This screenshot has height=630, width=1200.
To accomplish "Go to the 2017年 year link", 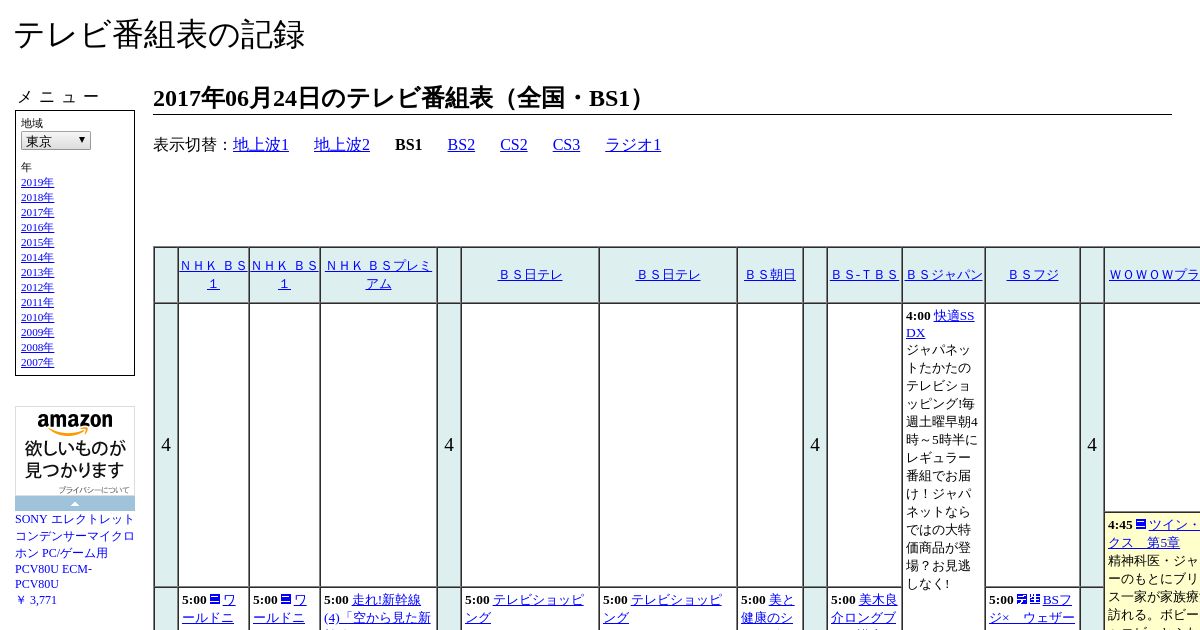I will tap(37, 213).
